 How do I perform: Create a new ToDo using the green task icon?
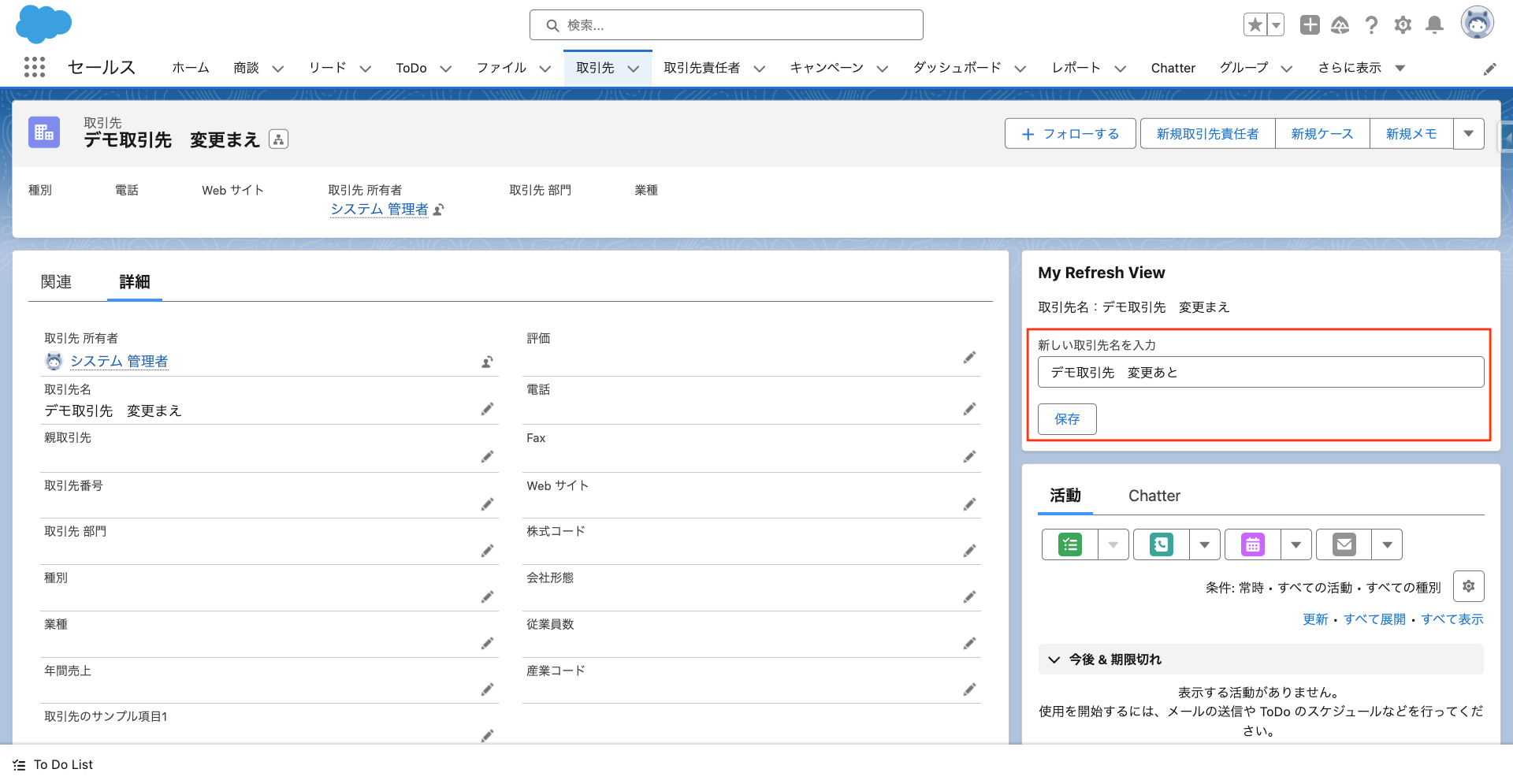point(1069,544)
